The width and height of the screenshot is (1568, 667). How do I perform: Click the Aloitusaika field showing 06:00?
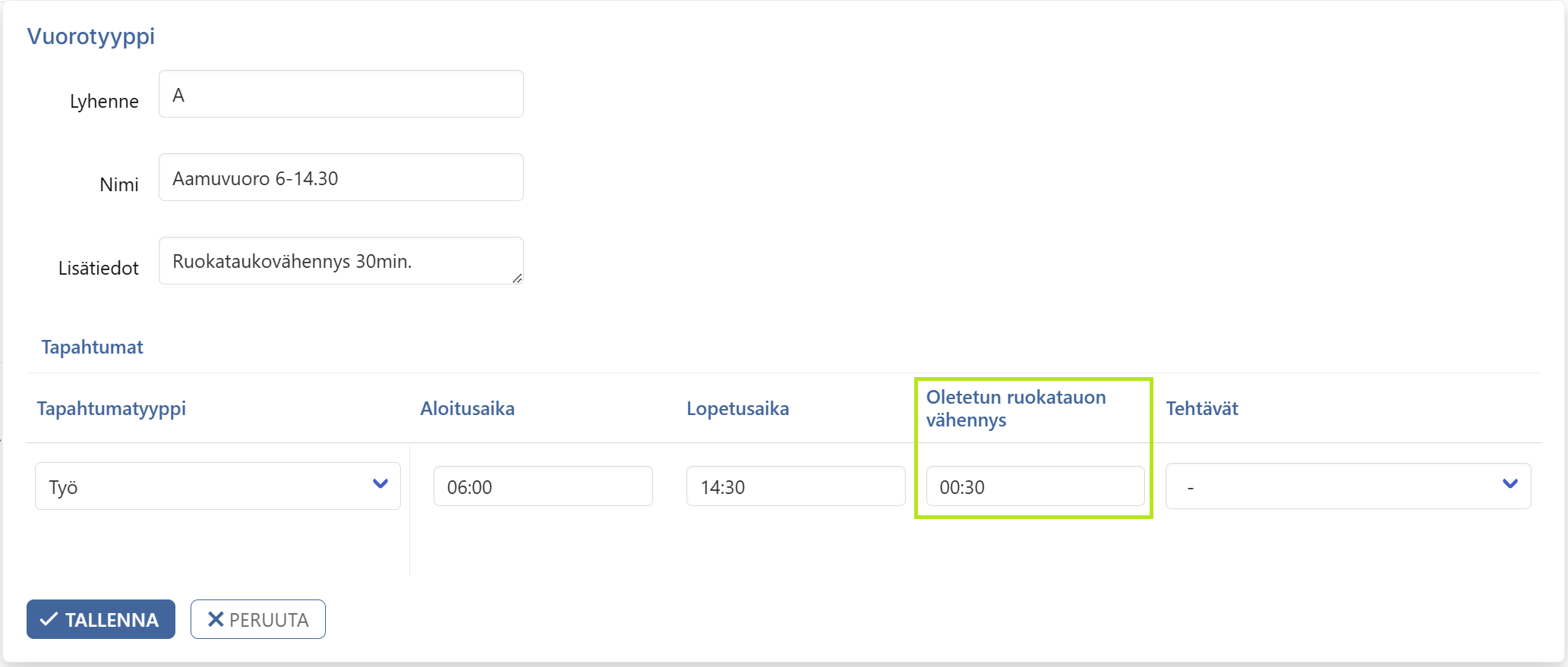pyautogui.click(x=543, y=486)
